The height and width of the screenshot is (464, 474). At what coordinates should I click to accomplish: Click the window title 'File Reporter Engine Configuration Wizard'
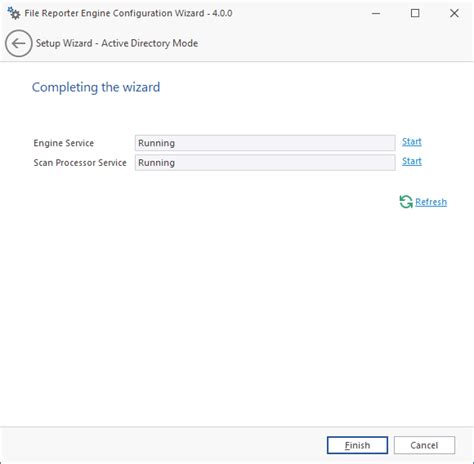tap(114, 13)
